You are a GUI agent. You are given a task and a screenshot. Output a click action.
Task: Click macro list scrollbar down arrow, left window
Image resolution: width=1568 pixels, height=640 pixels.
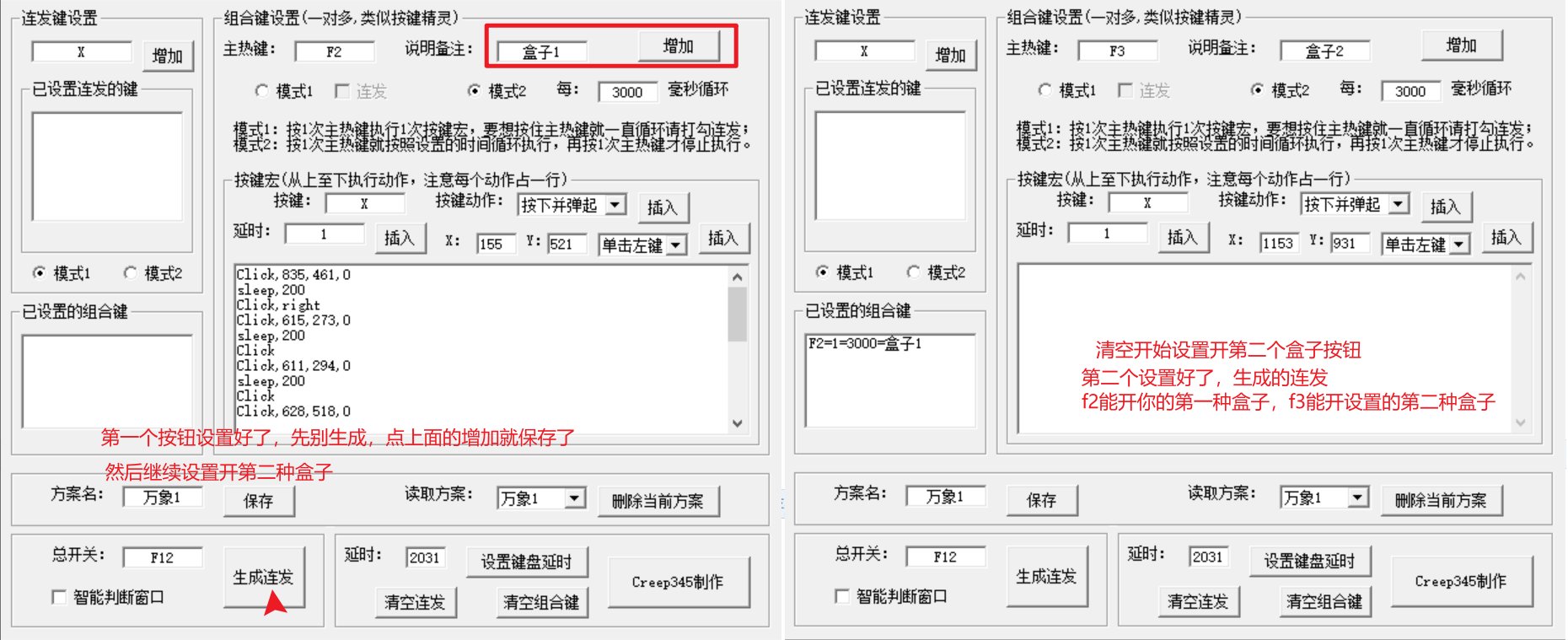738,423
